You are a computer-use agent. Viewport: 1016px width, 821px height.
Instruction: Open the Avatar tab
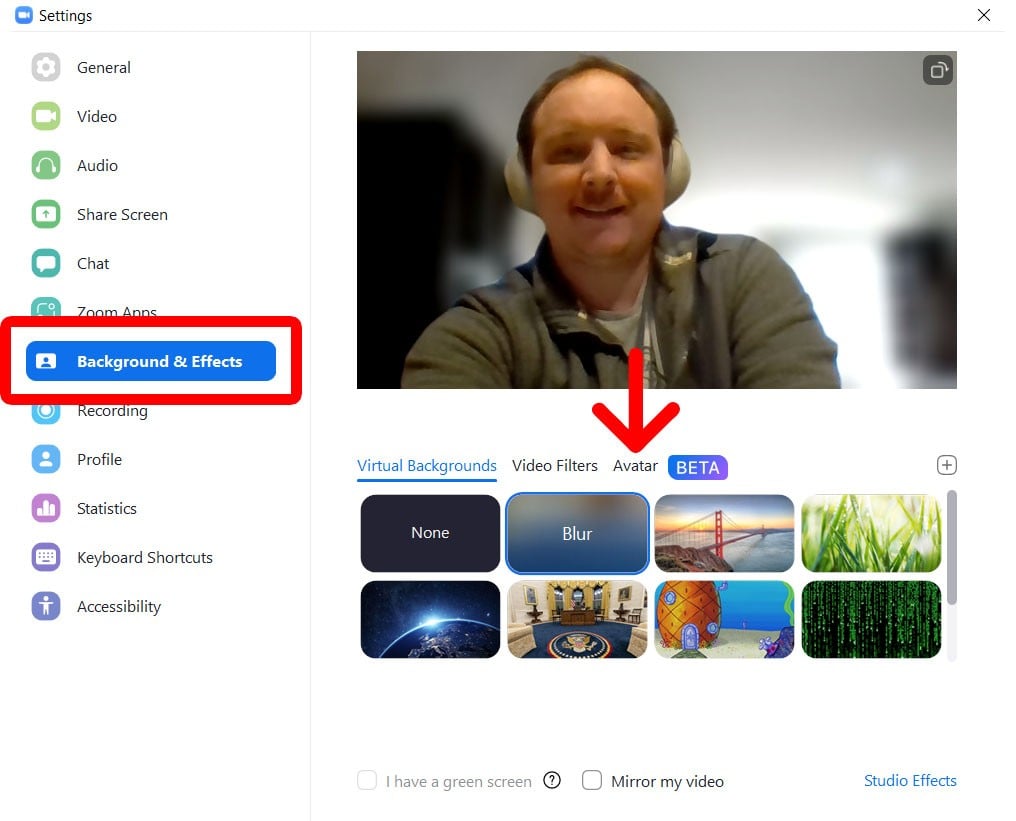[635, 465]
